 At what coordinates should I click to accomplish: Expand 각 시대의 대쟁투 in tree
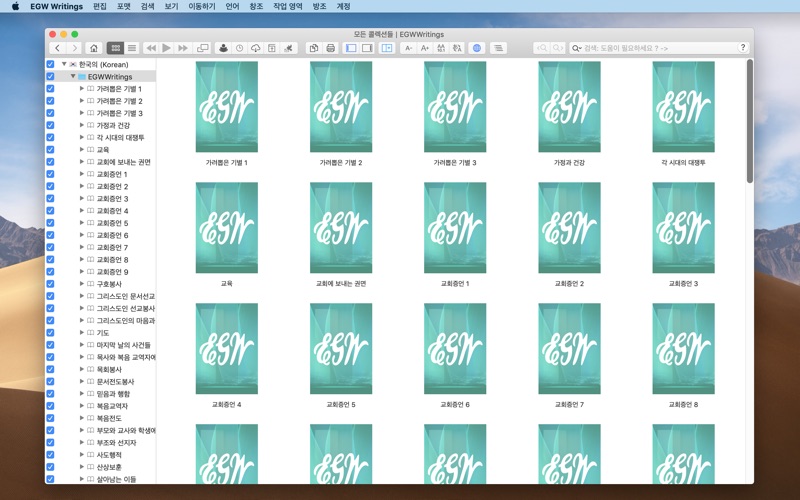pos(82,137)
